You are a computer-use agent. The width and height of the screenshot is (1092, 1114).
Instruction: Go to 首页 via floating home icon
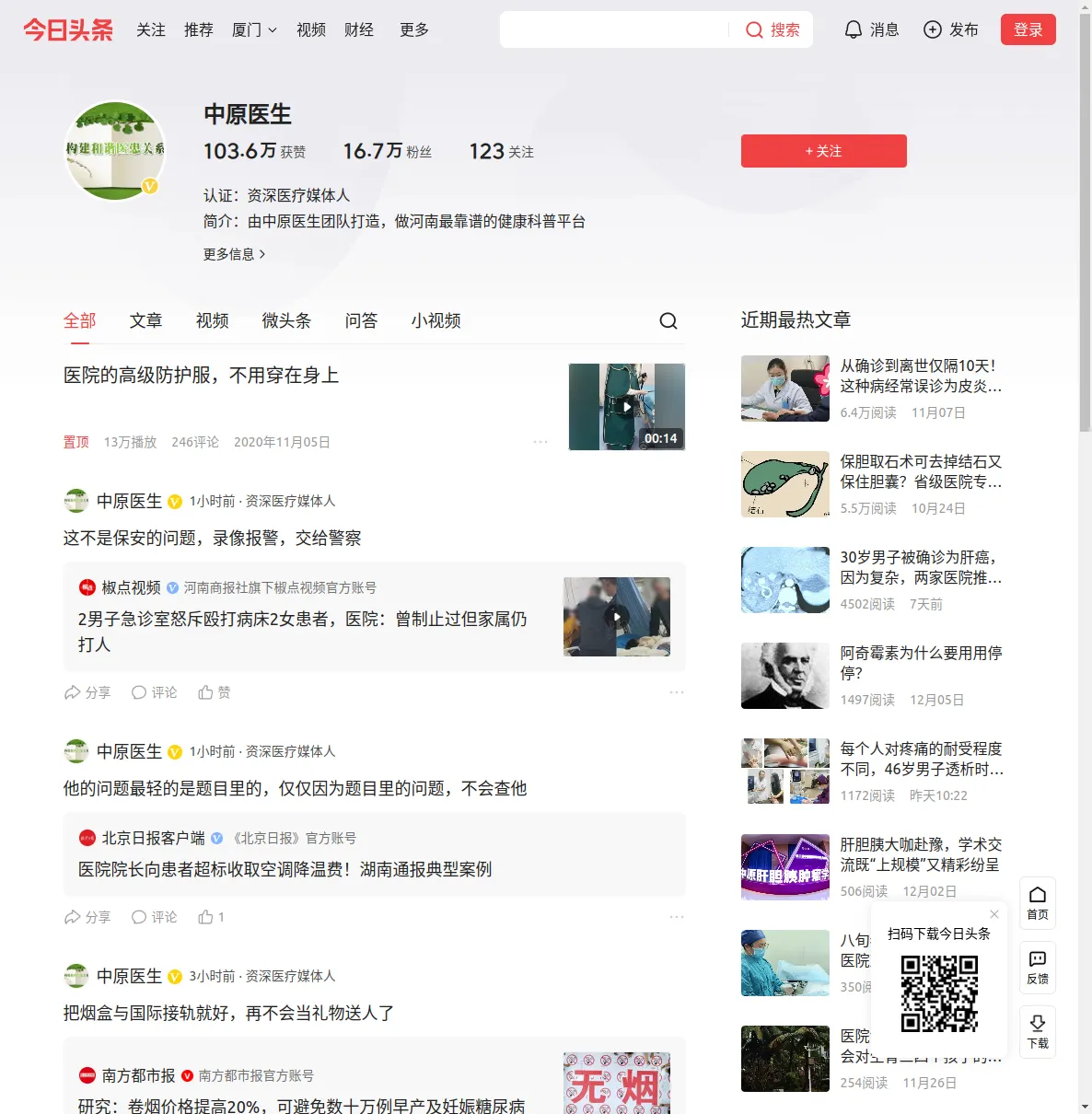click(x=1038, y=903)
